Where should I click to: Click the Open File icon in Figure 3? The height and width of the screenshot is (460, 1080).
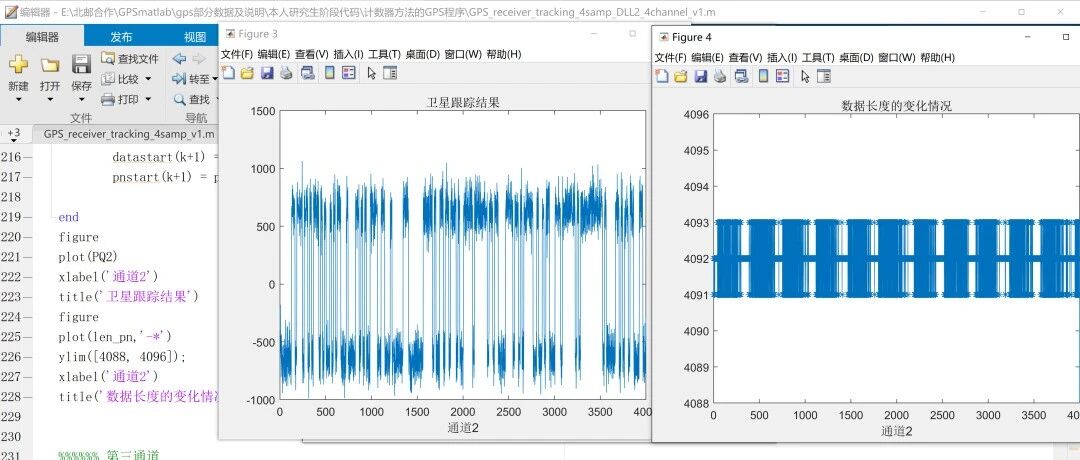click(x=247, y=73)
